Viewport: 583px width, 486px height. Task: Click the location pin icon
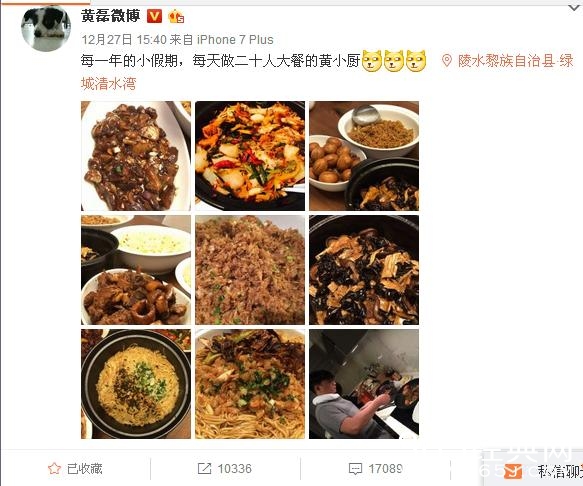447,60
